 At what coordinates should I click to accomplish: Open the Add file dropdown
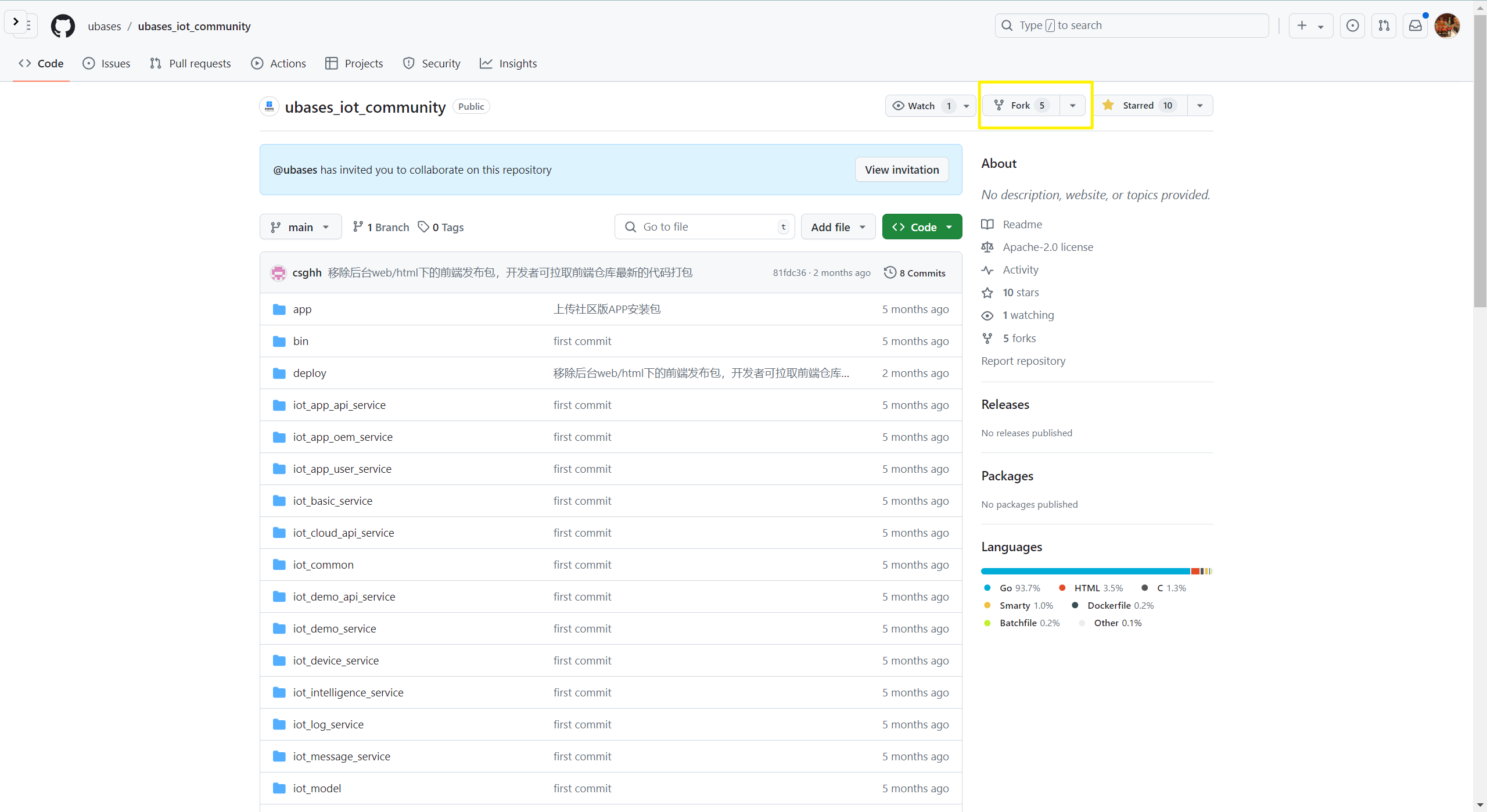click(838, 227)
